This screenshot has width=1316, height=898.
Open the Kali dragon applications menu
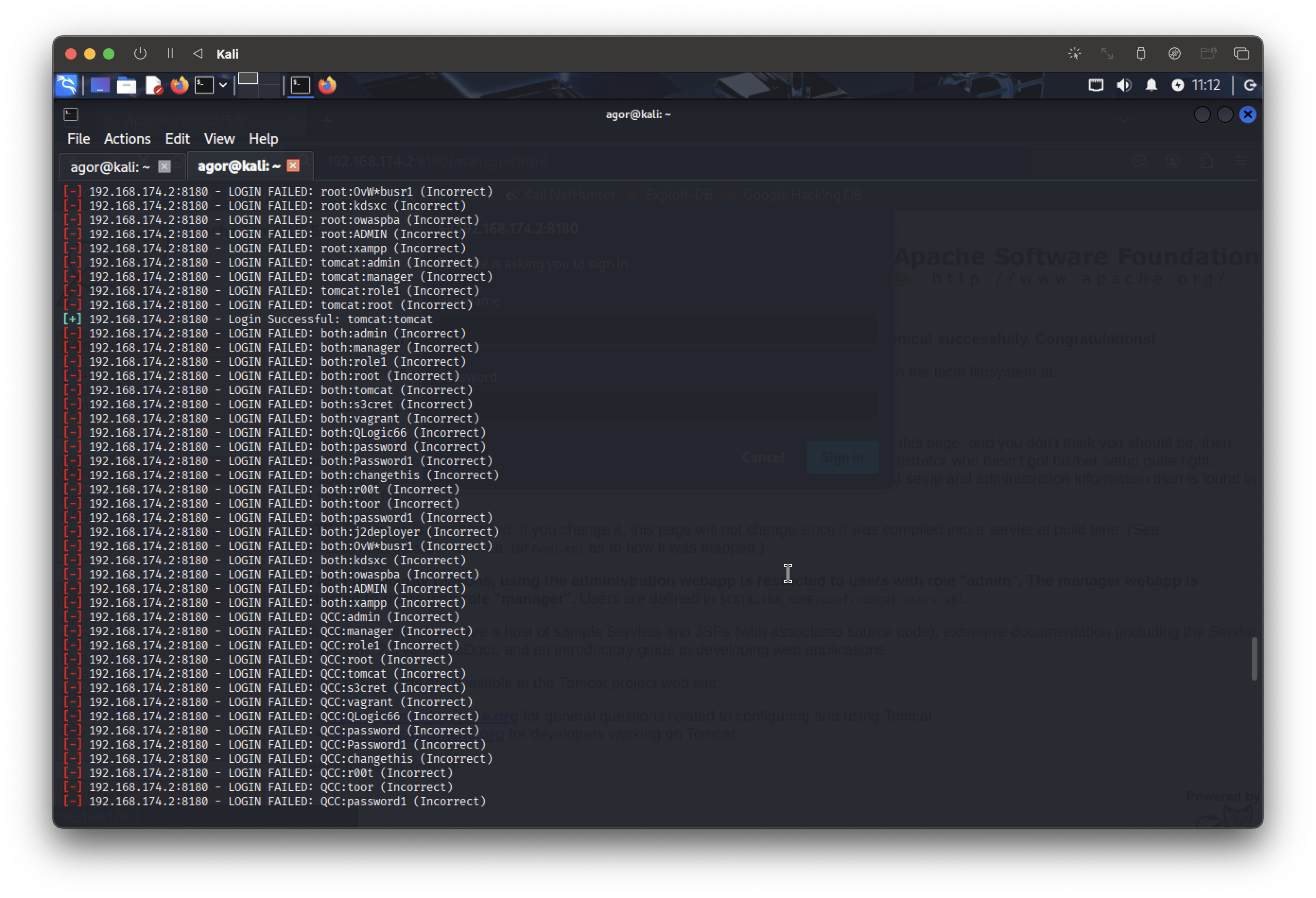tap(66, 85)
